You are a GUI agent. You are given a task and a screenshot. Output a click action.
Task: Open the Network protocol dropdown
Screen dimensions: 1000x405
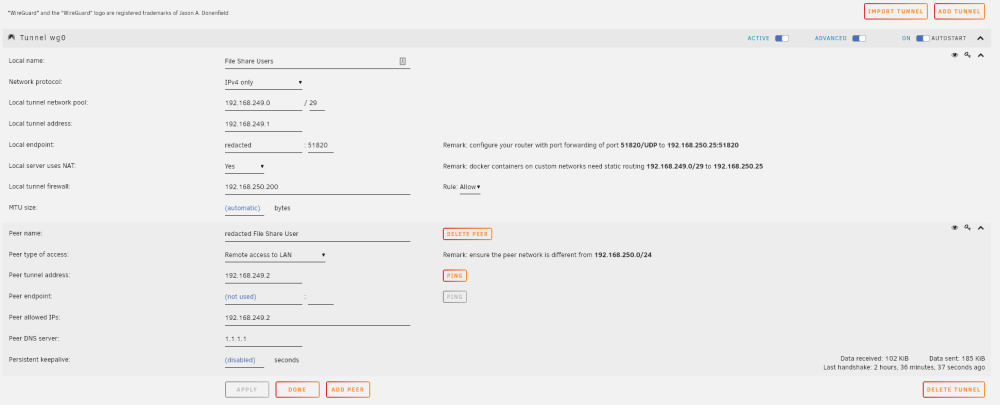click(263, 82)
